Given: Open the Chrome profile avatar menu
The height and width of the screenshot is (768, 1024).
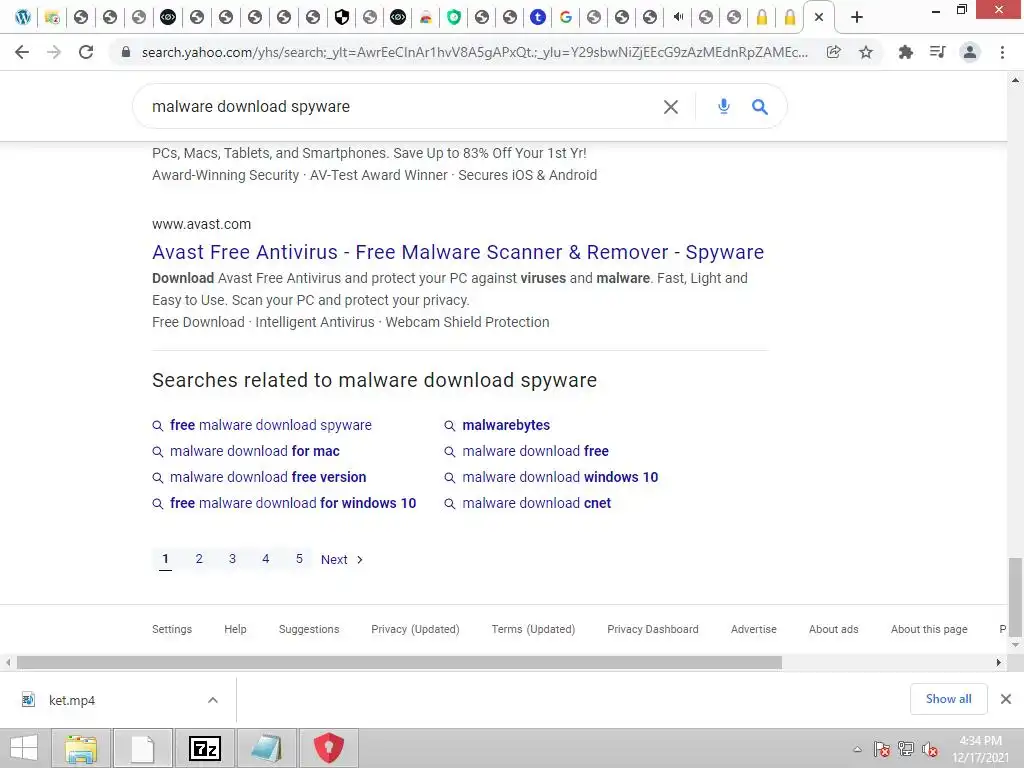Looking at the screenshot, I should 970,52.
